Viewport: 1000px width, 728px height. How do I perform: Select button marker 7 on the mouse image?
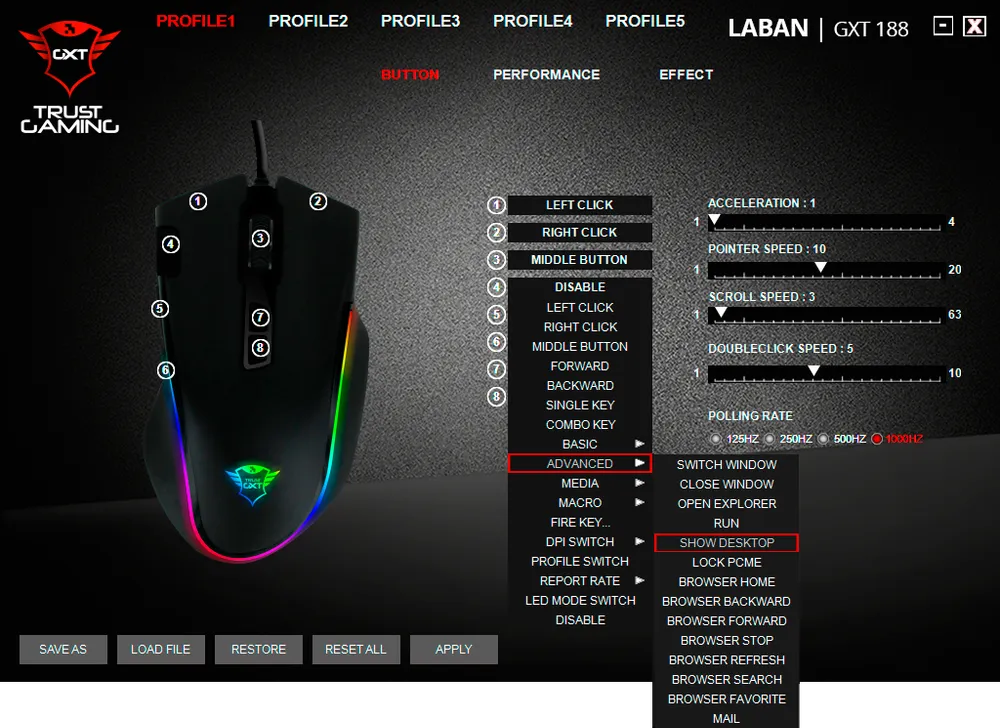click(260, 317)
